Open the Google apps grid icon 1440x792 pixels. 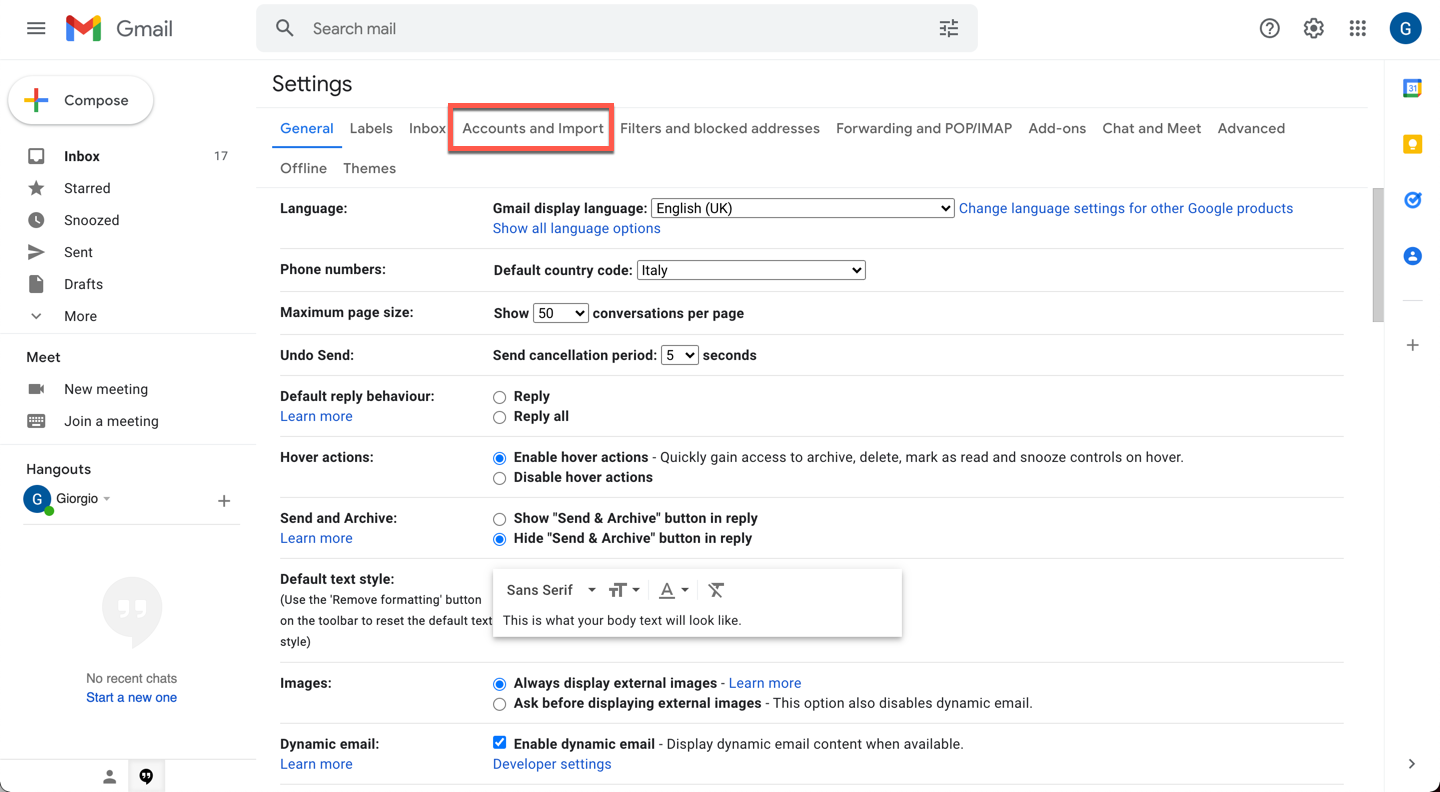1357,29
